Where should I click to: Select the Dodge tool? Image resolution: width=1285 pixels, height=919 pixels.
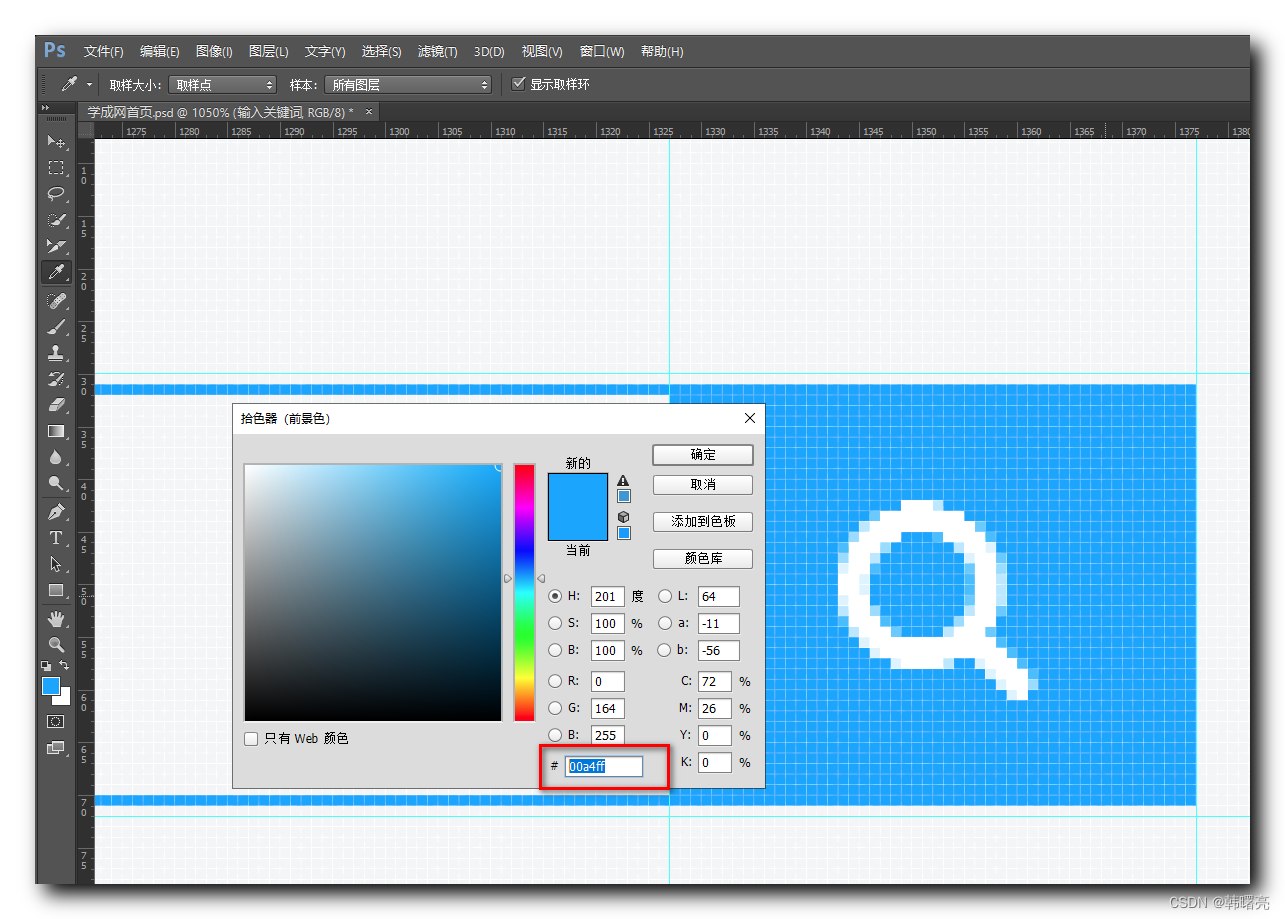(x=56, y=483)
